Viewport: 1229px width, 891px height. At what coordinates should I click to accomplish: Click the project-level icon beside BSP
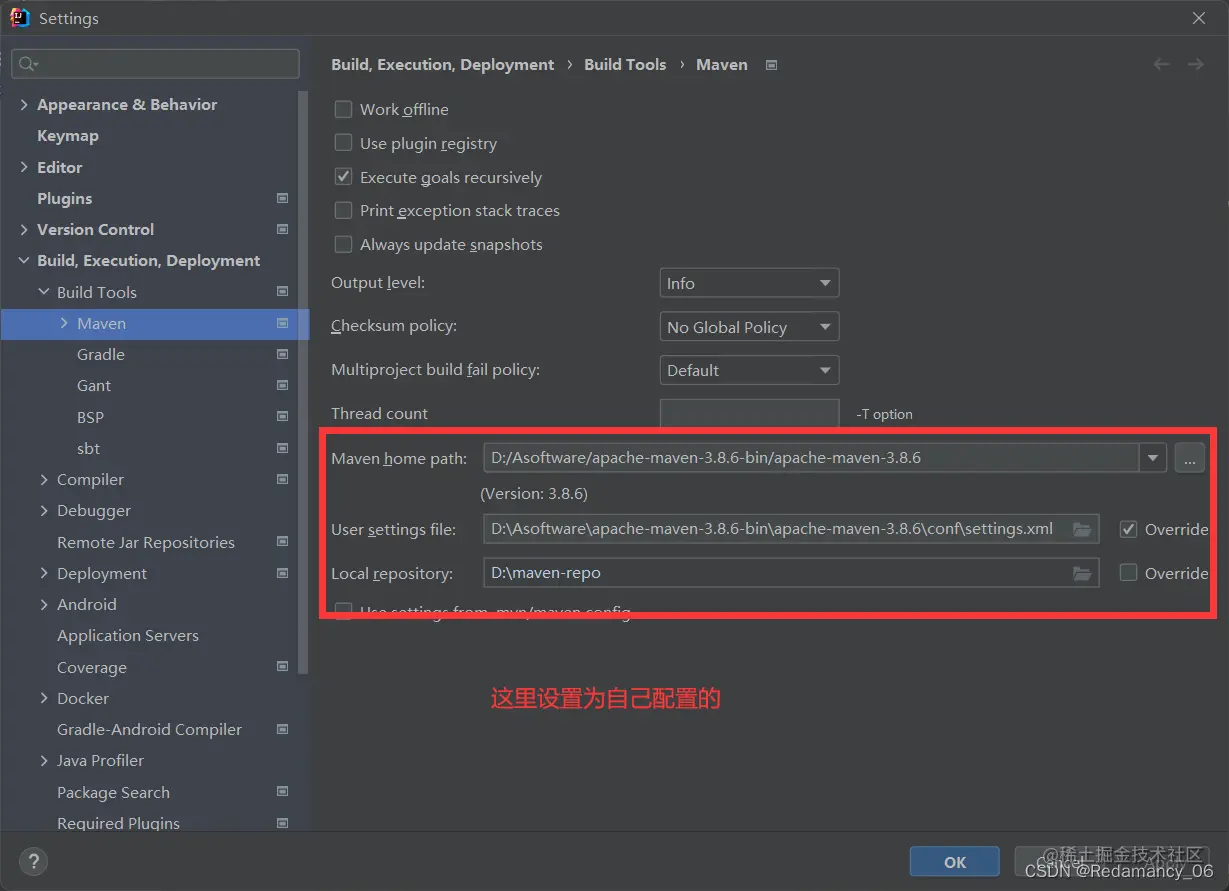(x=283, y=417)
